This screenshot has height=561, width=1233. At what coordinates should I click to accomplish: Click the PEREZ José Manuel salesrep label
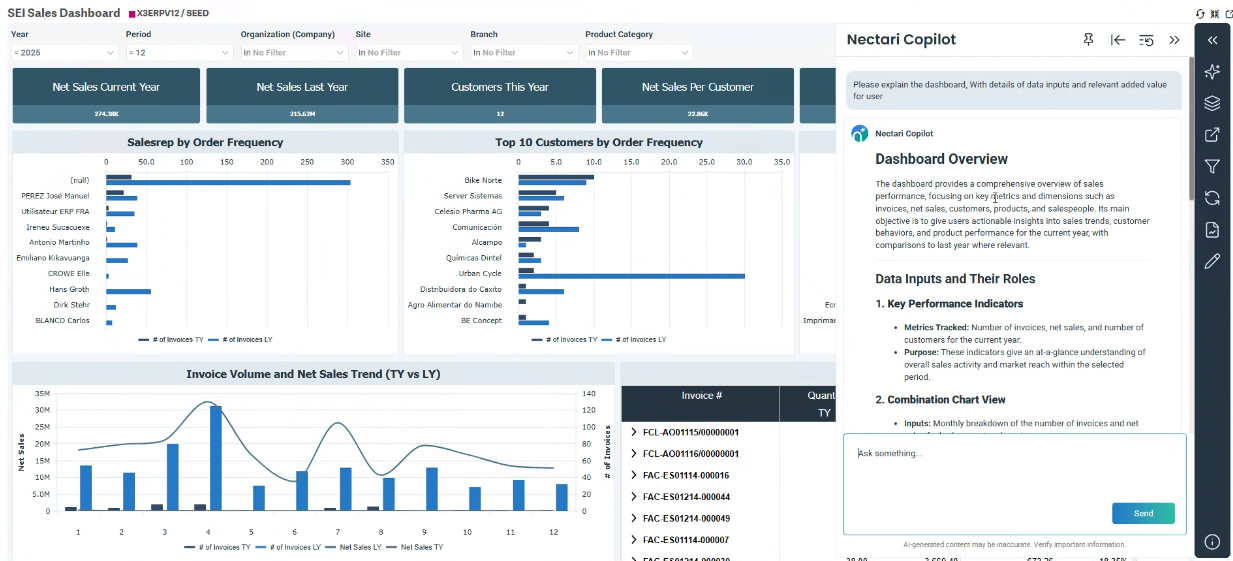55,196
